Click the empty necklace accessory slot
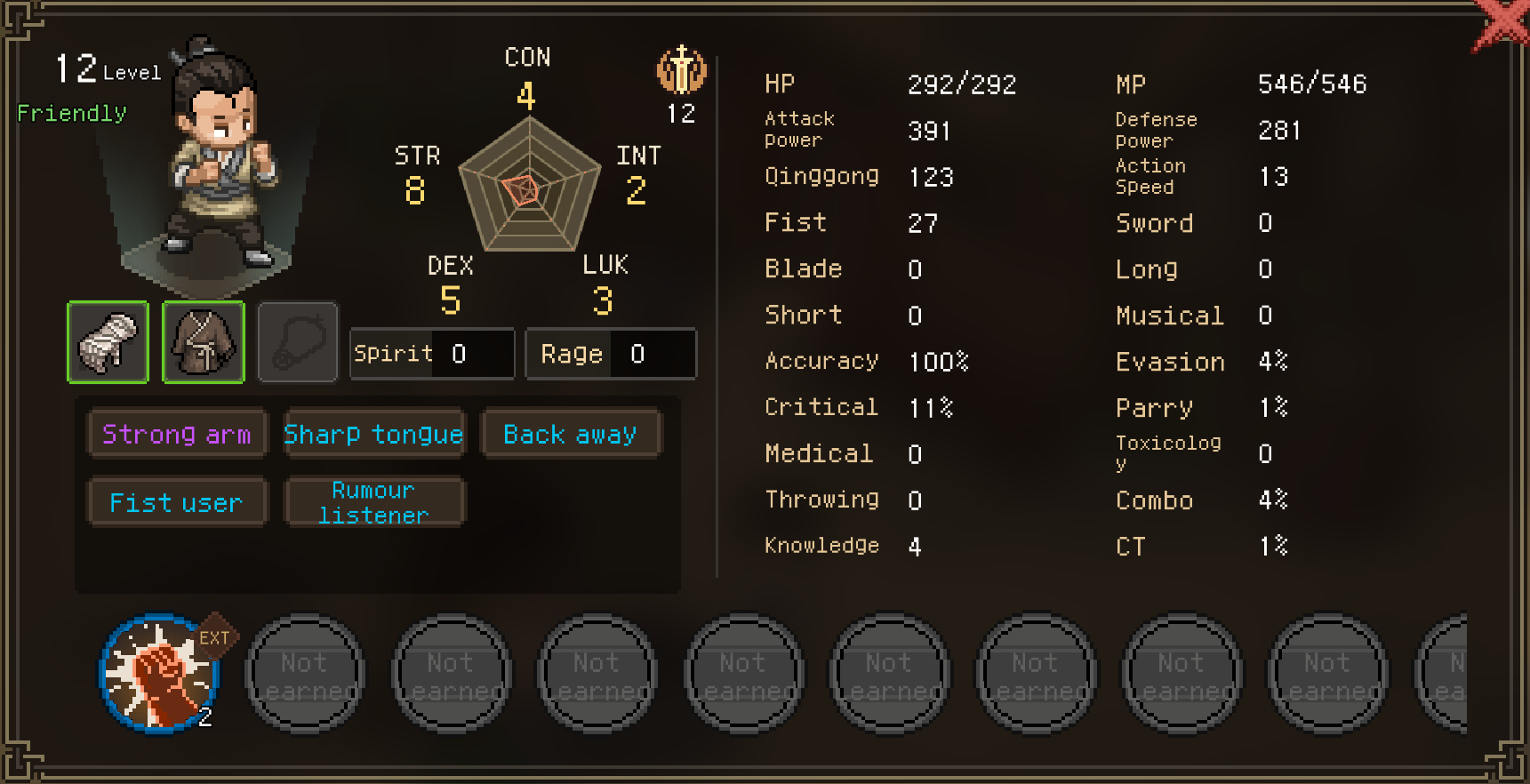The height and width of the screenshot is (784, 1530). [298, 342]
